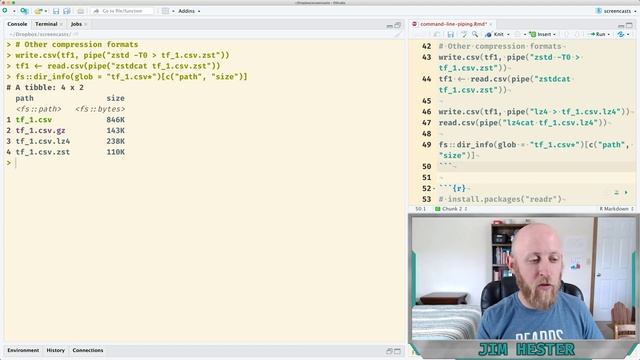Run the current chunk play icon
Image resolution: width=640 pixels, height=360 pixels.
(x=626, y=192)
